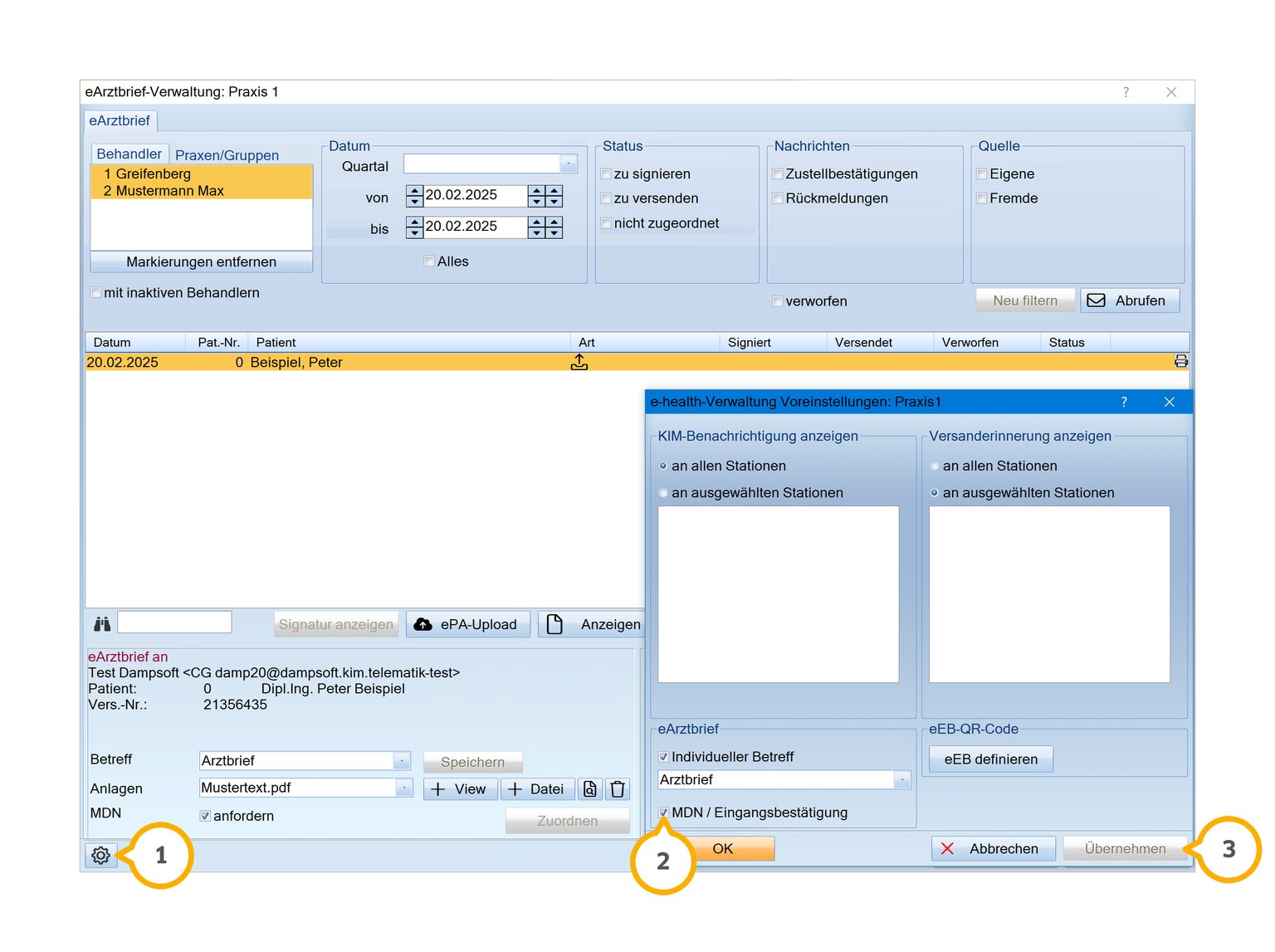The height and width of the screenshot is (952, 1275).
Task: Click the search input field
Action: pos(174,622)
